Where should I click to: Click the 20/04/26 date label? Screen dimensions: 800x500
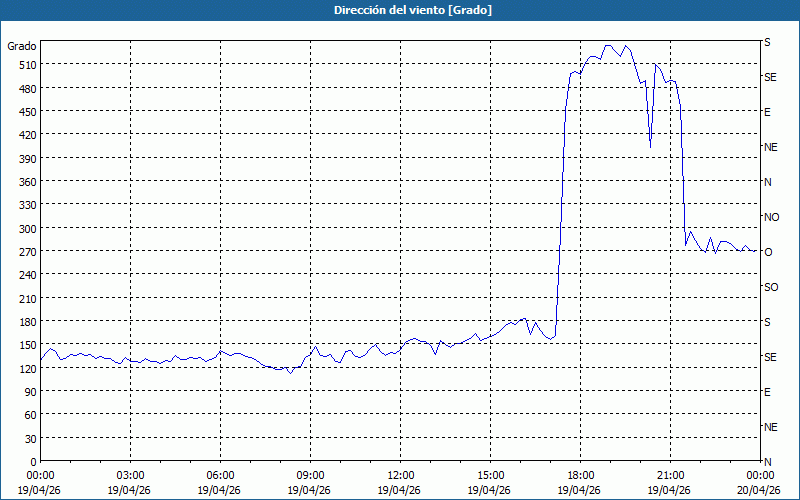759,490
